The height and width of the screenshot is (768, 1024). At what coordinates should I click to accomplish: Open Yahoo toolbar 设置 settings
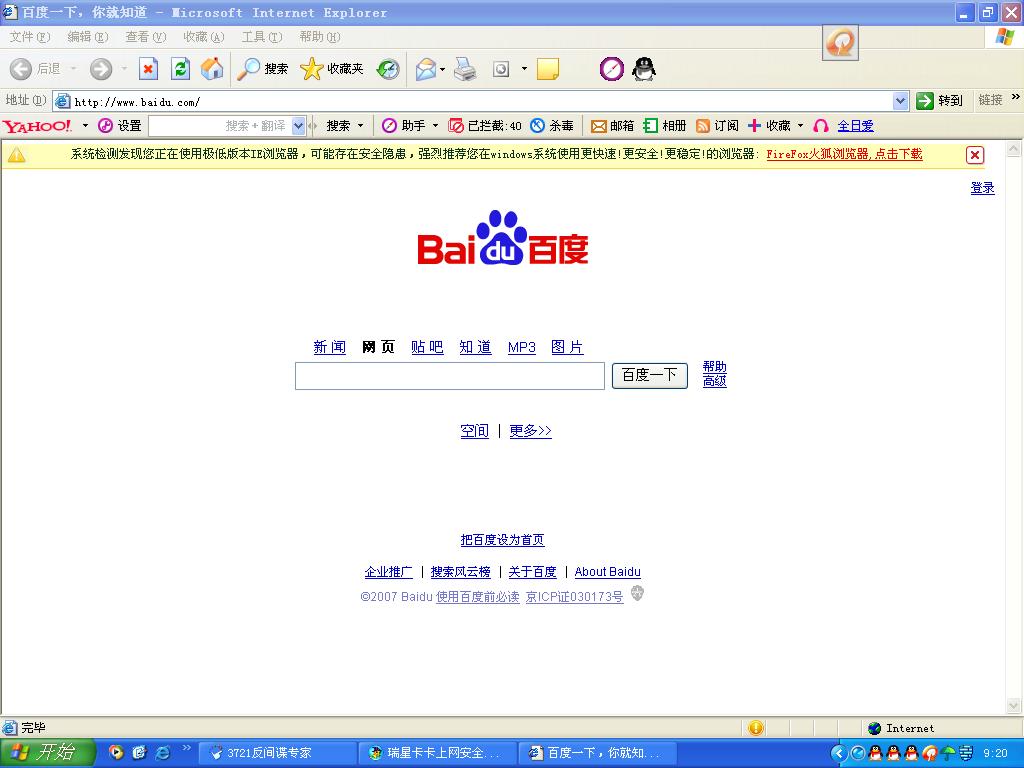[120, 126]
